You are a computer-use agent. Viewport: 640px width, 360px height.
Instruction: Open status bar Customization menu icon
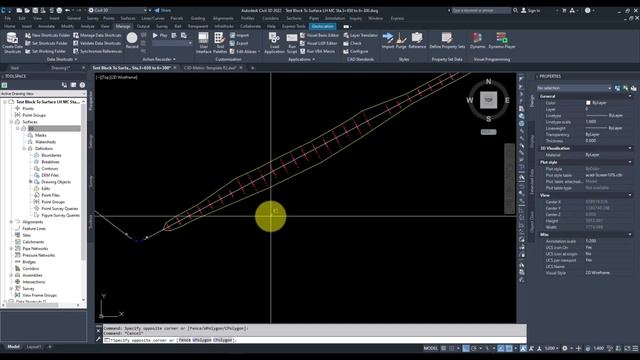[x=635, y=348]
